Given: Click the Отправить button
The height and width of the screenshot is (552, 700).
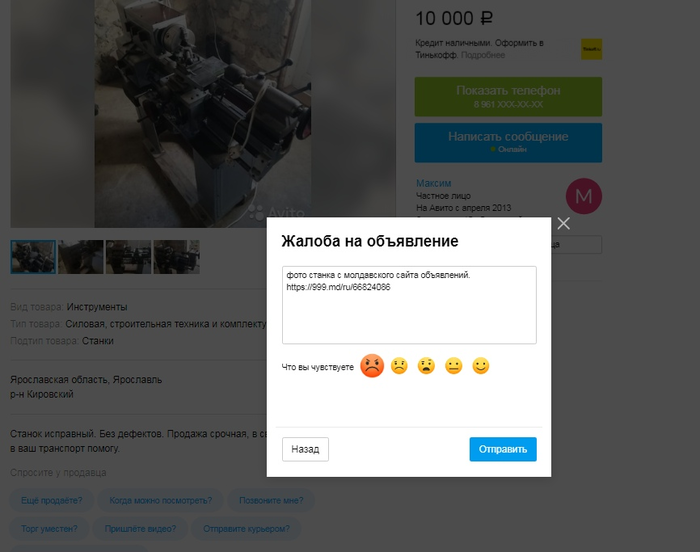Looking at the screenshot, I should (x=503, y=449).
